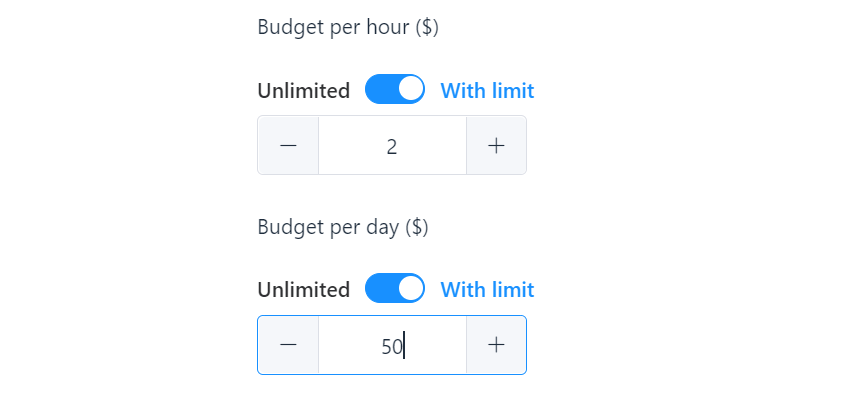Toggle the budget per day limit switch
Viewport: 859px width, 404px height.
pos(395,289)
